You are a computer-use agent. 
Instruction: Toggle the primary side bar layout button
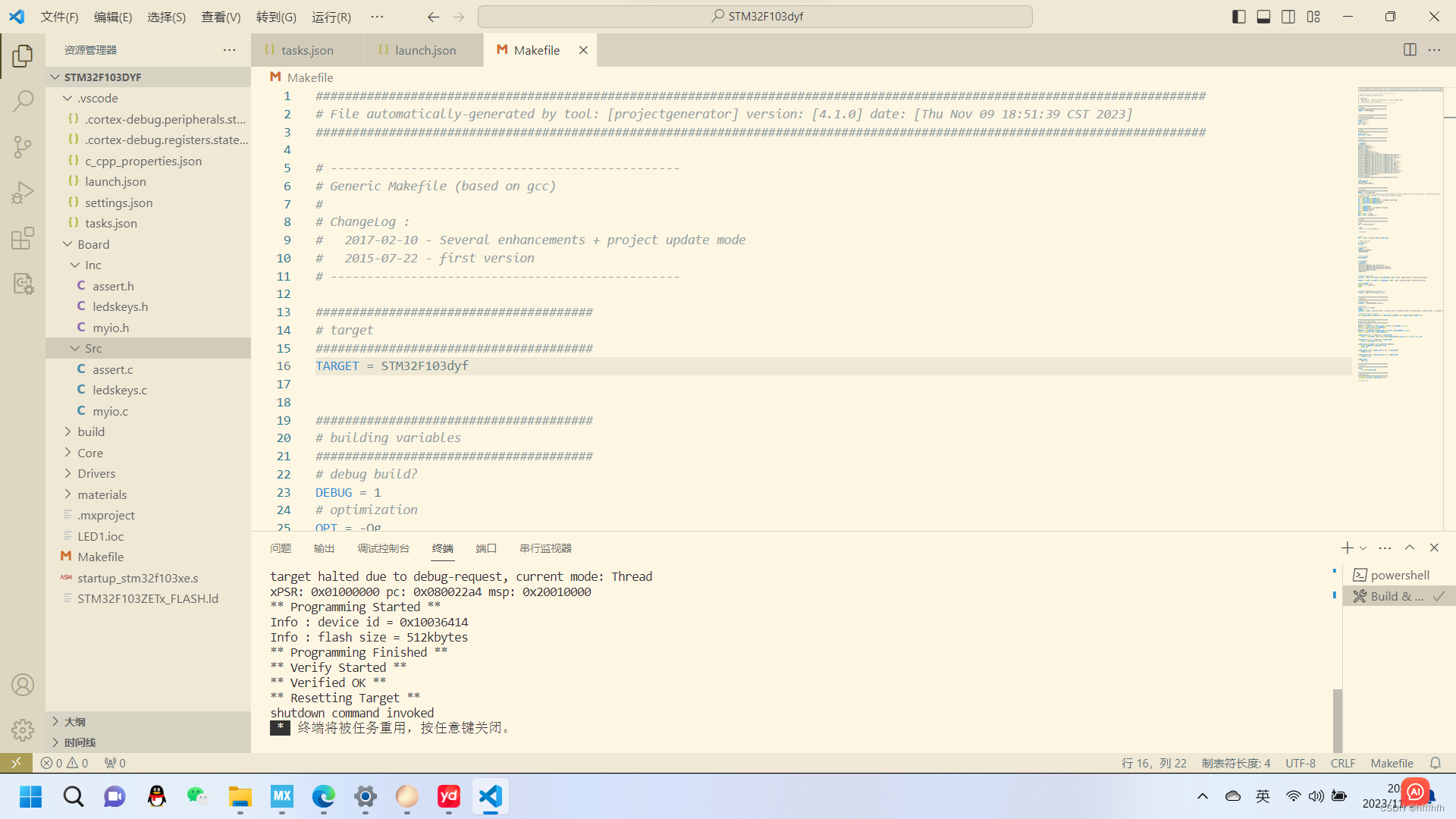1238,17
